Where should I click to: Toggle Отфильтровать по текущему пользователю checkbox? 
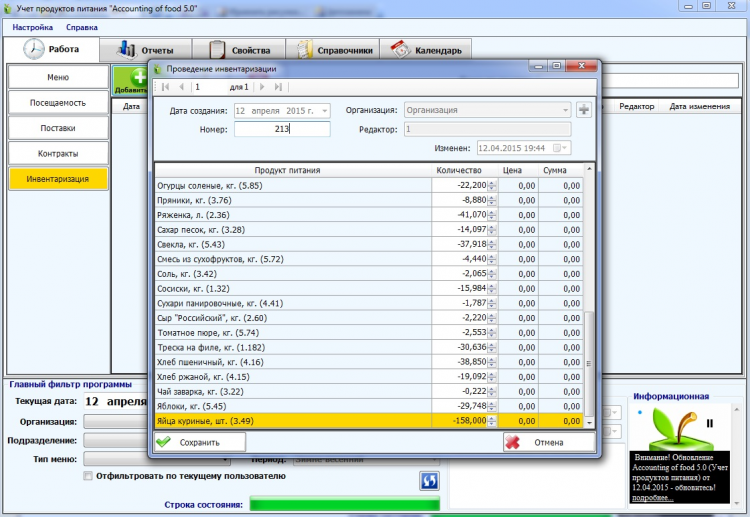pyautogui.click(x=88, y=476)
